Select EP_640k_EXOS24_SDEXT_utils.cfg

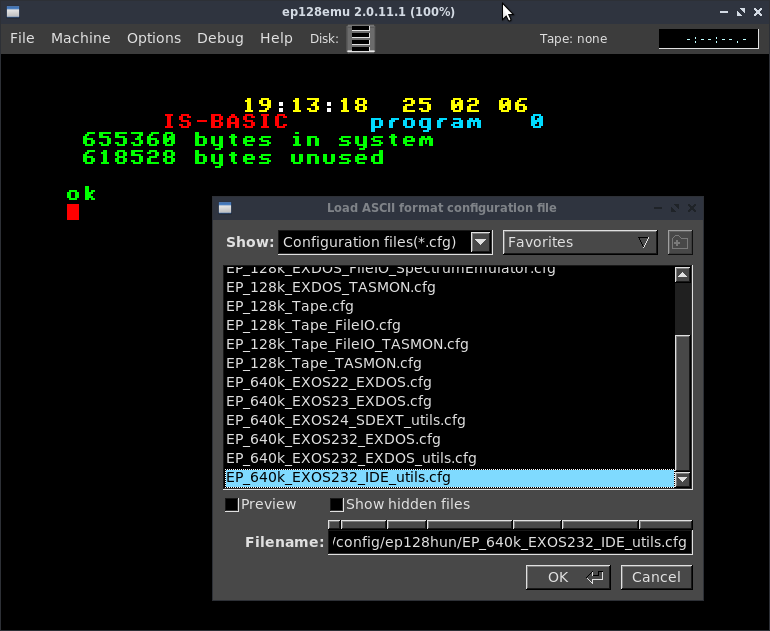[449, 420]
